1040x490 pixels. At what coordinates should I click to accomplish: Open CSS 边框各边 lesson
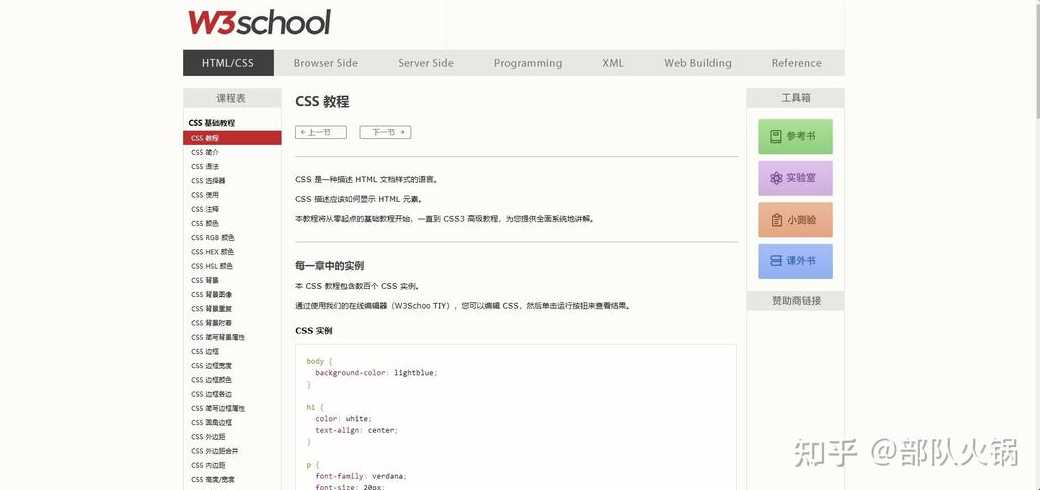[x=212, y=395]
